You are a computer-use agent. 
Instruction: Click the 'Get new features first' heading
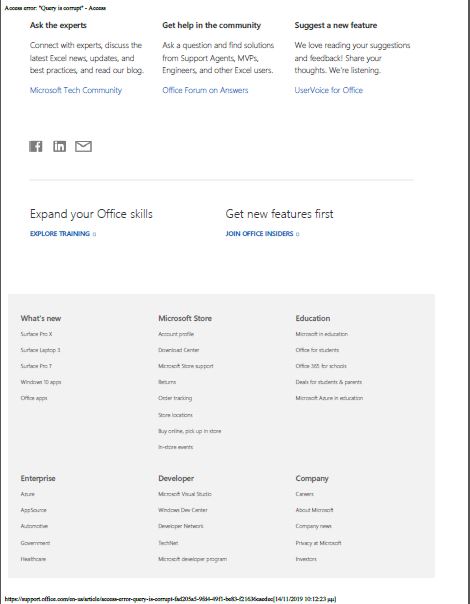[279, 214]
